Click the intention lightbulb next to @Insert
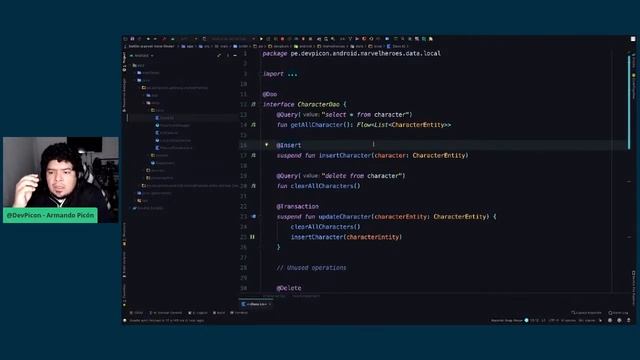The height and width of the screenshot is (360, 640). (x=267, y=145)
